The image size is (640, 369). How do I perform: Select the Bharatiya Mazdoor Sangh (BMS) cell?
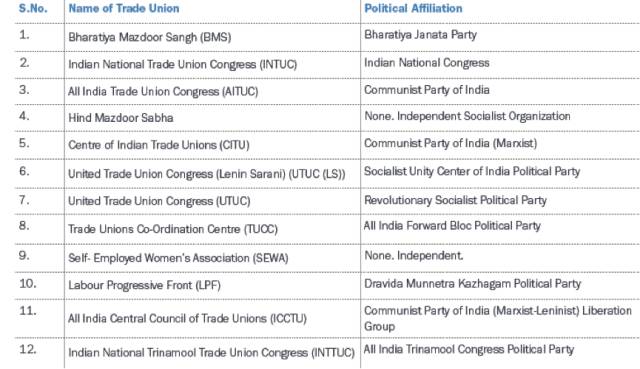click(150, 37)
